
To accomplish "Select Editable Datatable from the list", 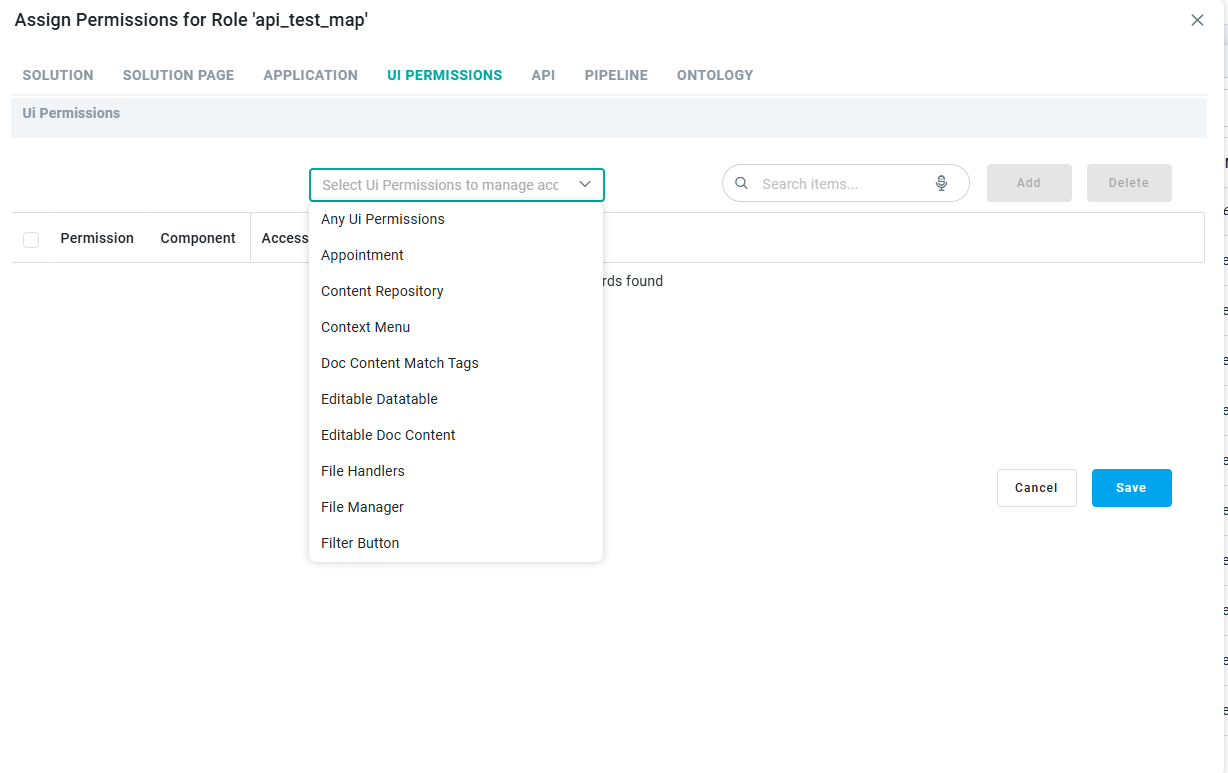I will tap(456, 399).
